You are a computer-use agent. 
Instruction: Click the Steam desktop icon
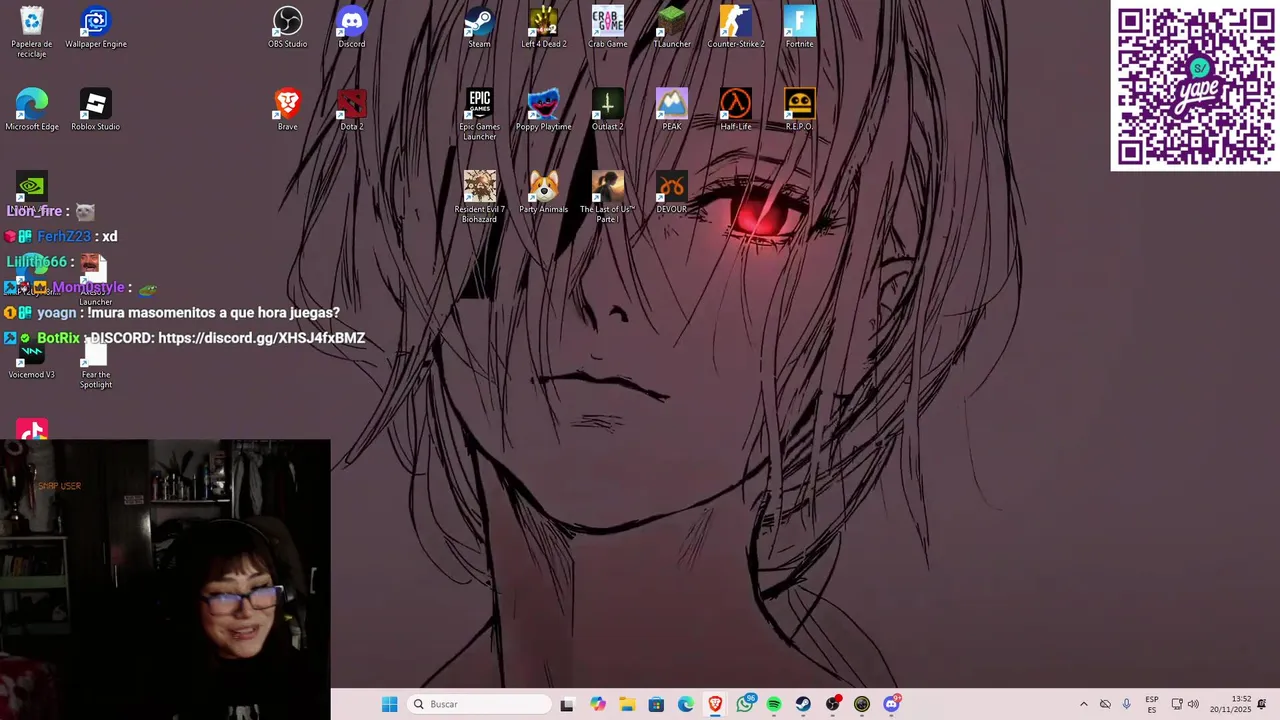tap(479, 28)
